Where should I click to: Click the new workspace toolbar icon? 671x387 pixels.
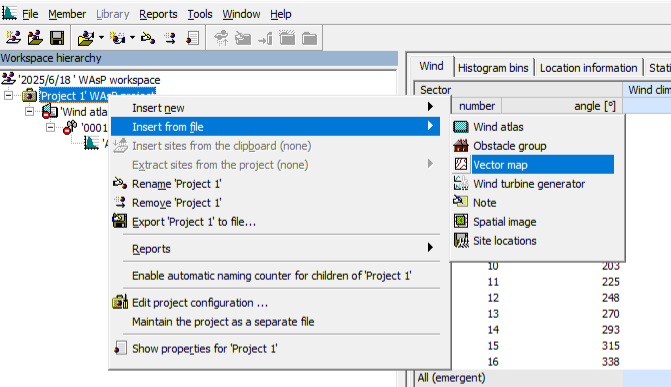[x=13, y=38]
